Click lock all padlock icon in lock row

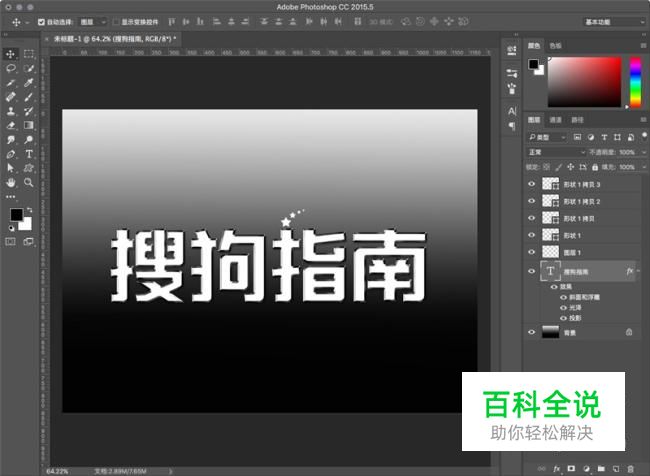pos(595,167)
